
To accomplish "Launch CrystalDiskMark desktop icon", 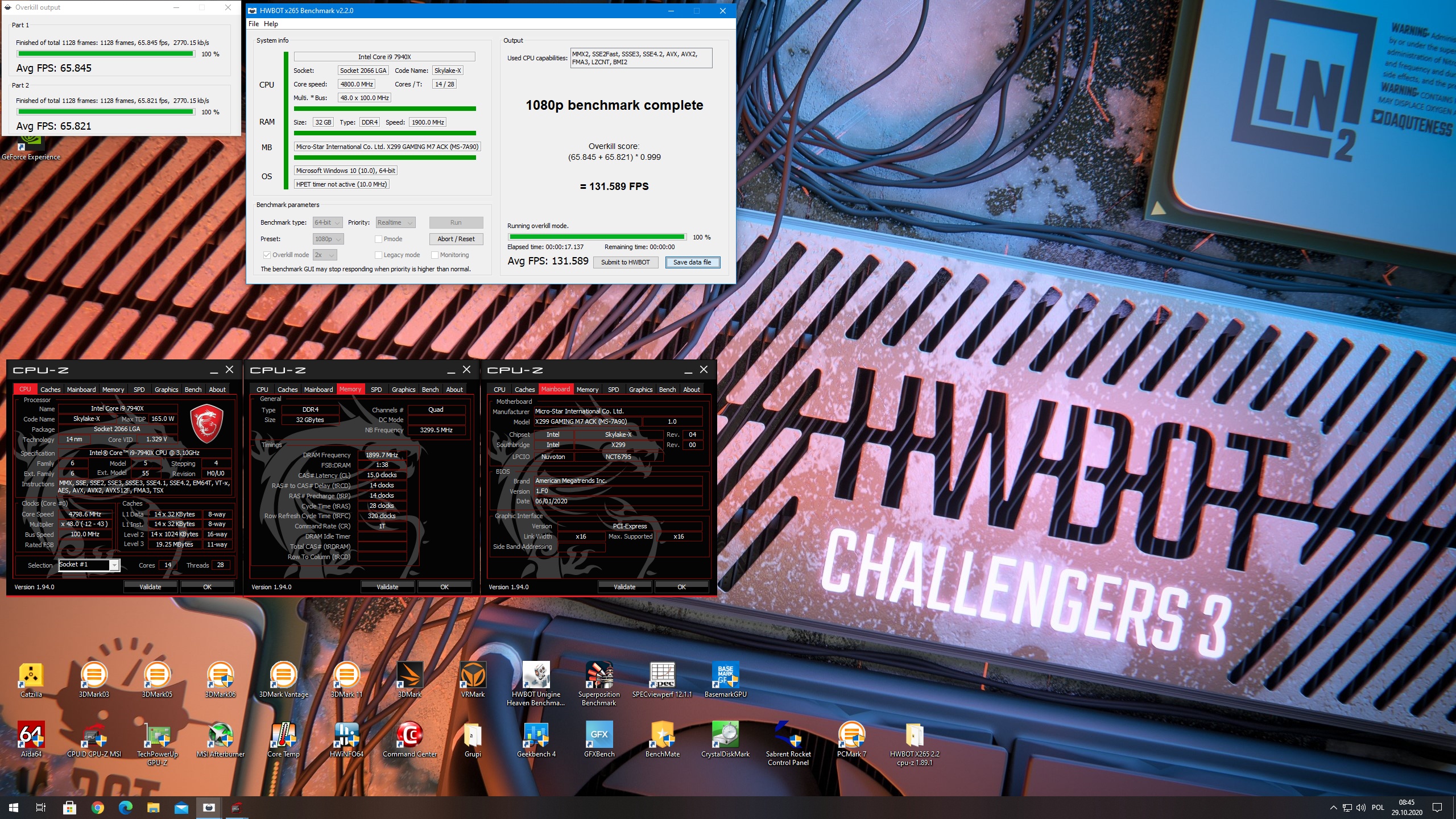I will pos(725,740).
